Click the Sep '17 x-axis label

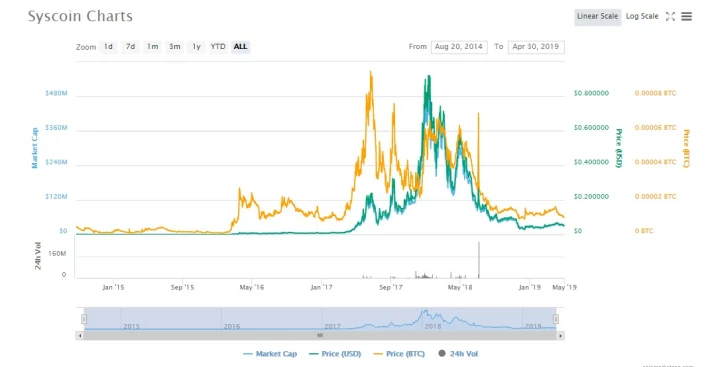[391, 287]
